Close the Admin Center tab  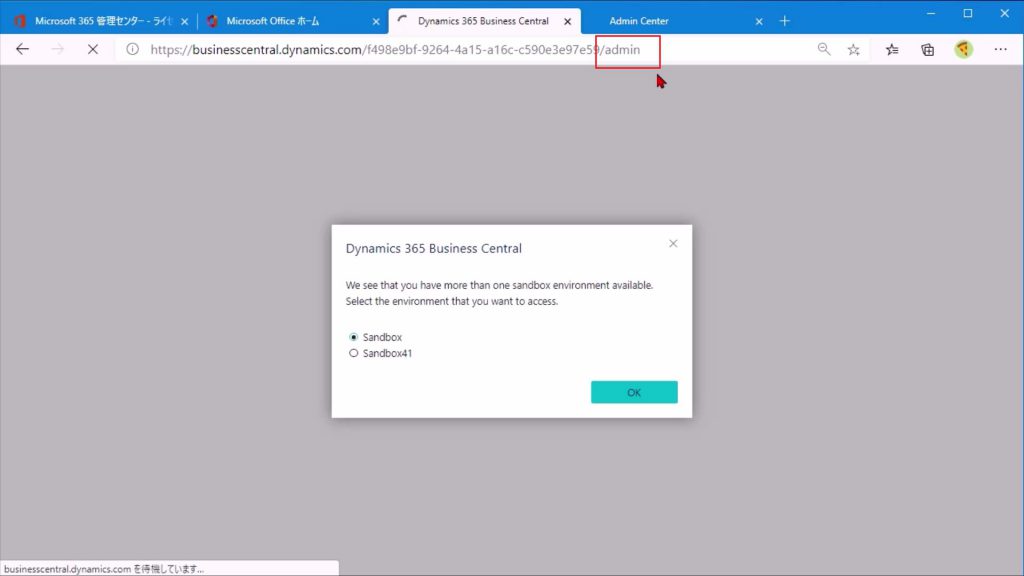coord(759,21)
